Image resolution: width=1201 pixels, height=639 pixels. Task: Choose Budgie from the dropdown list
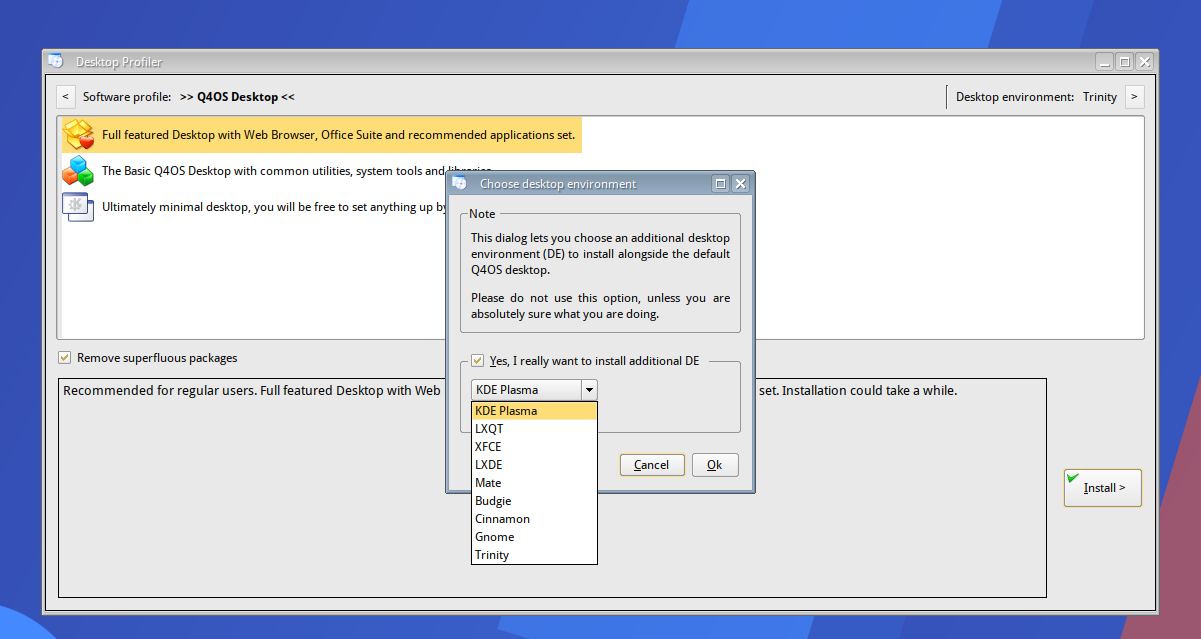[x=534, y=501]
